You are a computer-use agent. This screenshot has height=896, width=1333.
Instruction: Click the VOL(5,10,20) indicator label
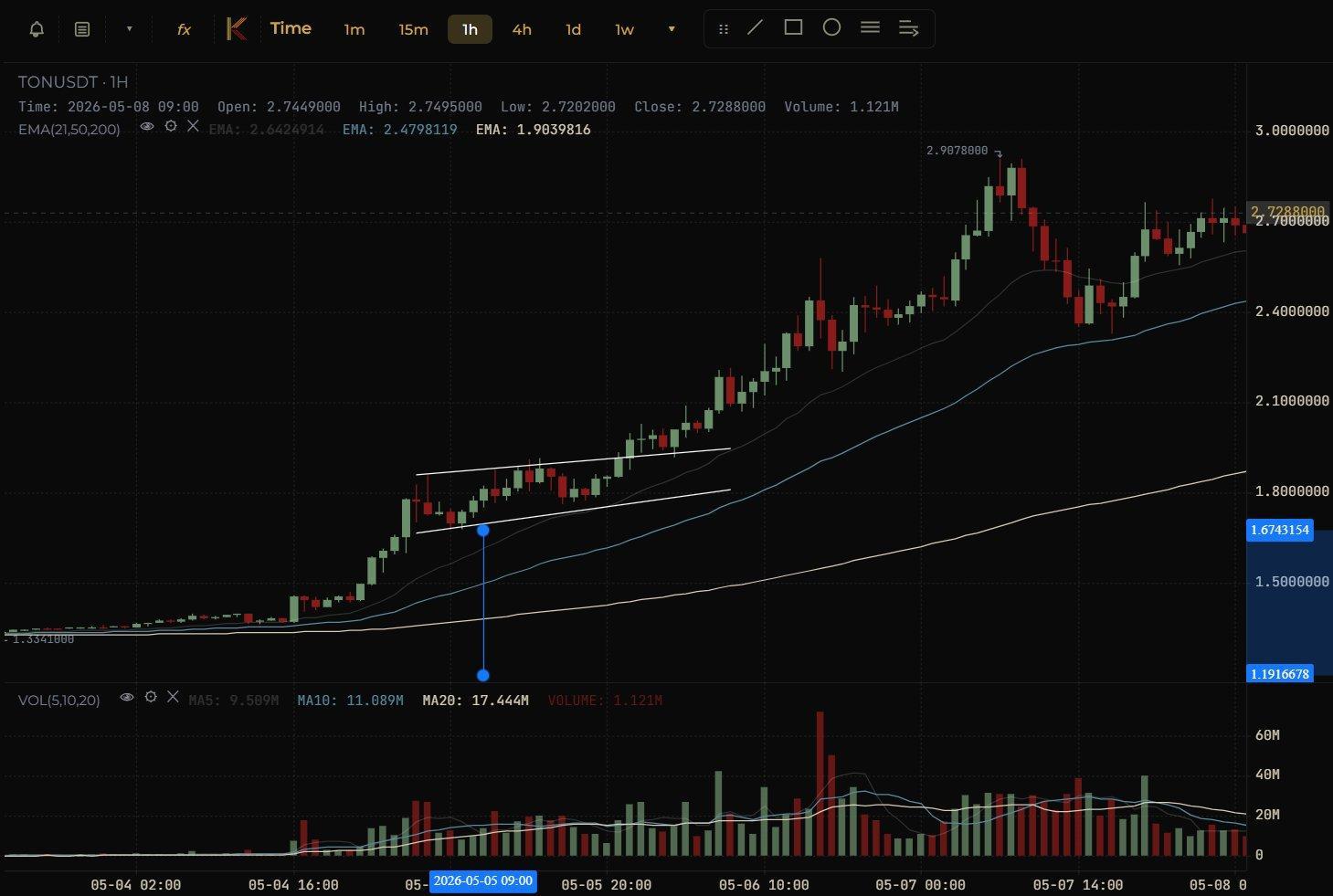point(59,701)
